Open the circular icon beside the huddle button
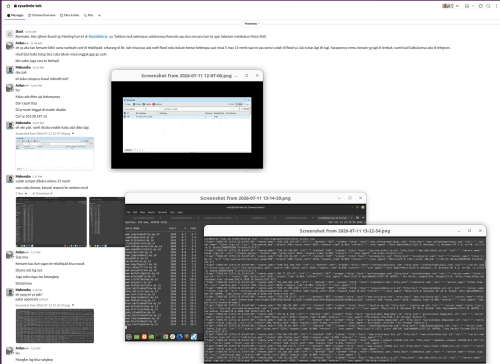 [x=481, y=6]
